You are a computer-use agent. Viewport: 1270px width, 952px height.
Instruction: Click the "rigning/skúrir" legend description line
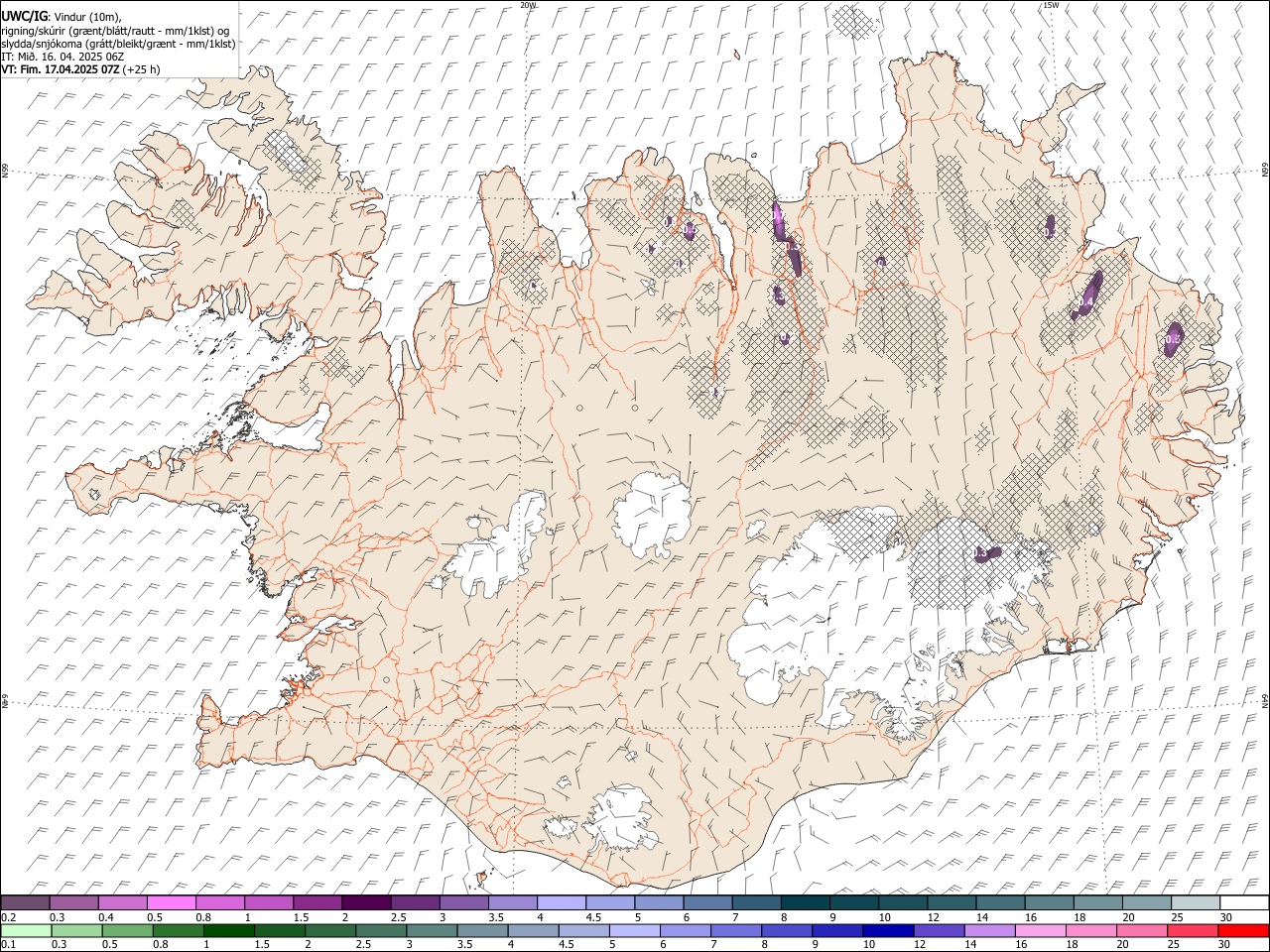coord(115,31)
